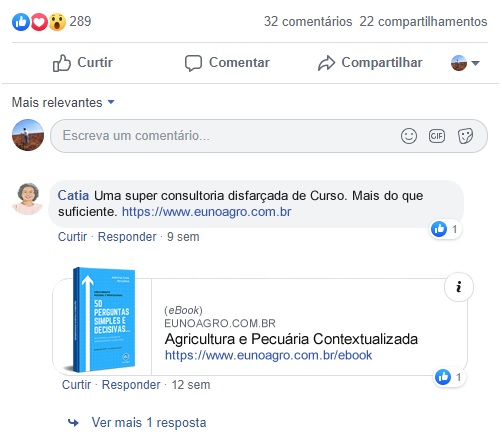The image size is (502, 438).
Task: Click the share arrow Compartilhar icon
Action: (326, 63)
